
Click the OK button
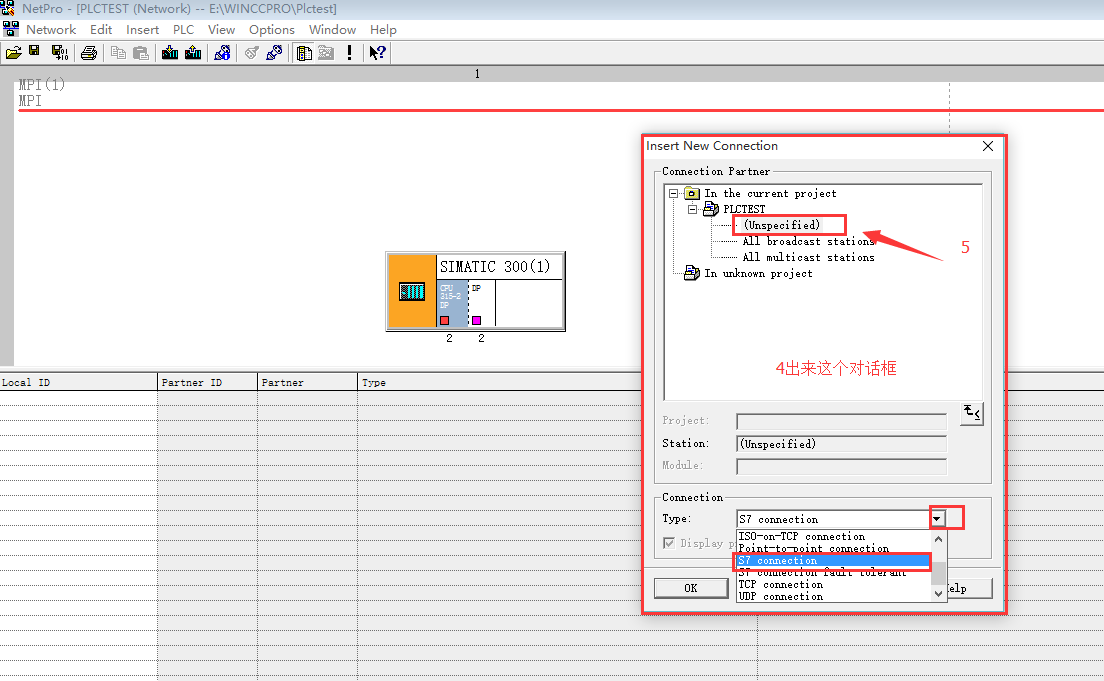pos(691,588)
